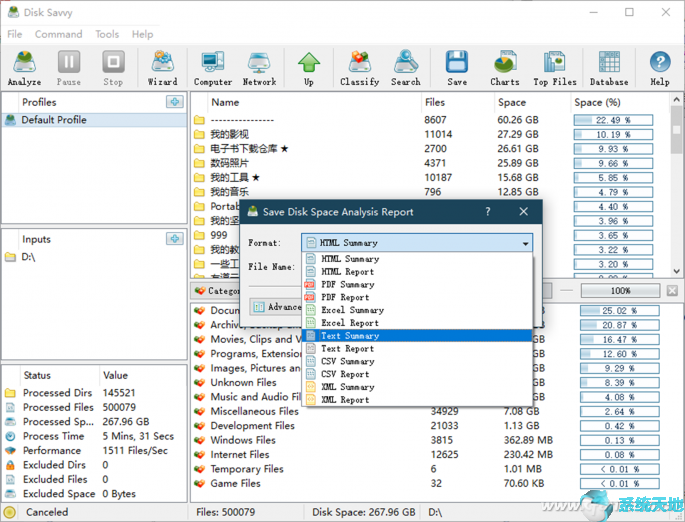The image size is (685, 522).
Task: Sort by Space column header
Action: pos(512,102)
